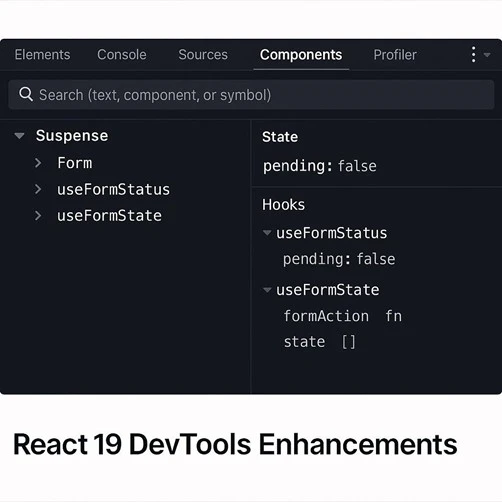
Task: Collapse the useFormState hook in Hooks
Action: tap(267, 290)
